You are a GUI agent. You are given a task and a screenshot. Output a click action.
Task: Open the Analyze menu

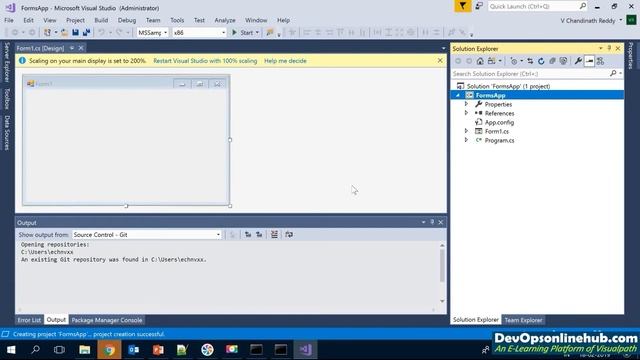point(224,20)
